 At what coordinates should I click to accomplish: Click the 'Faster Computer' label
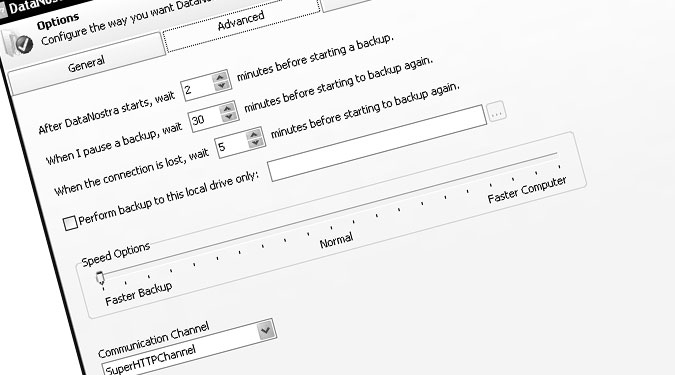point(527,189)
